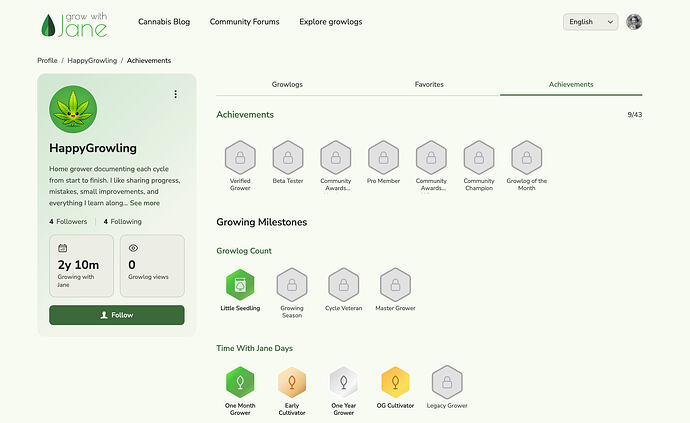
Task: Select the locked Verified Grower badge
Action: click(240, 158)
